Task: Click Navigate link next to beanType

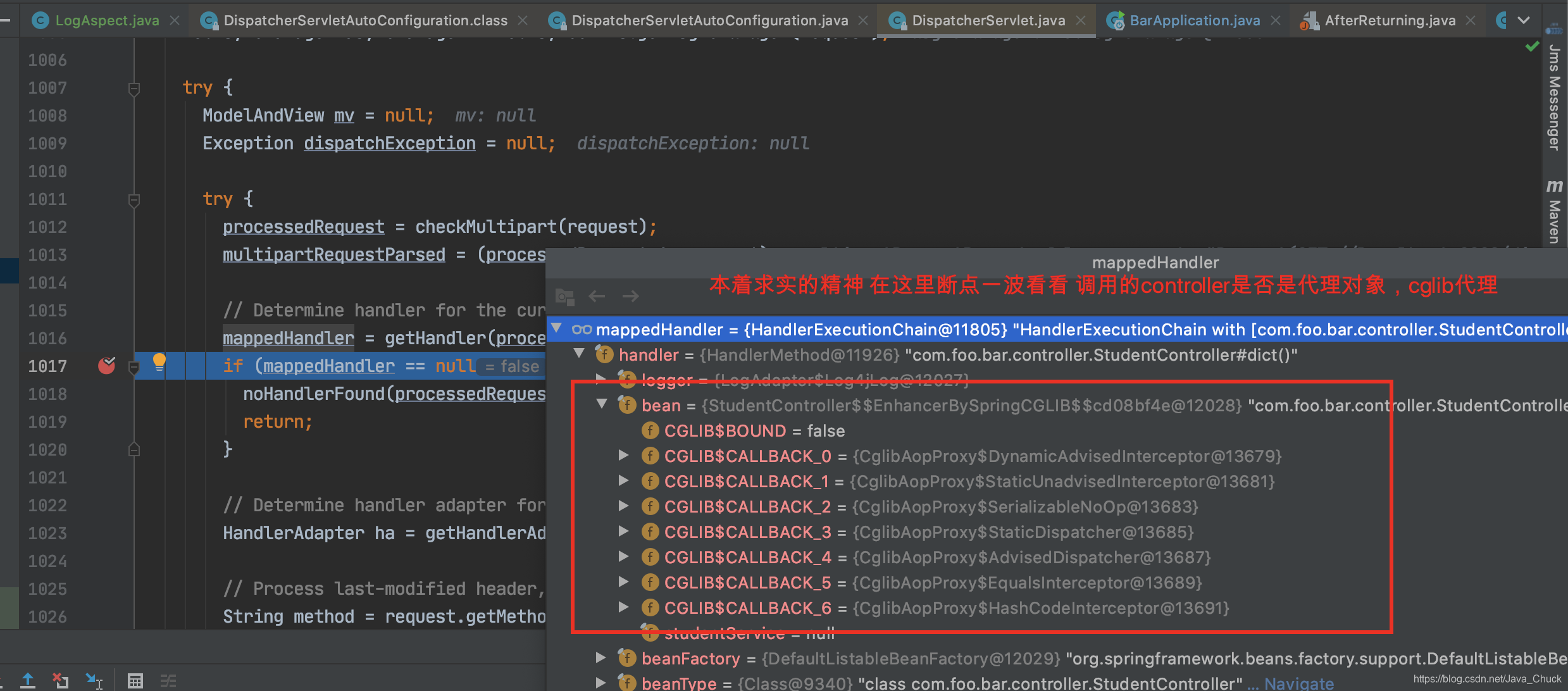Action: 1298,683
